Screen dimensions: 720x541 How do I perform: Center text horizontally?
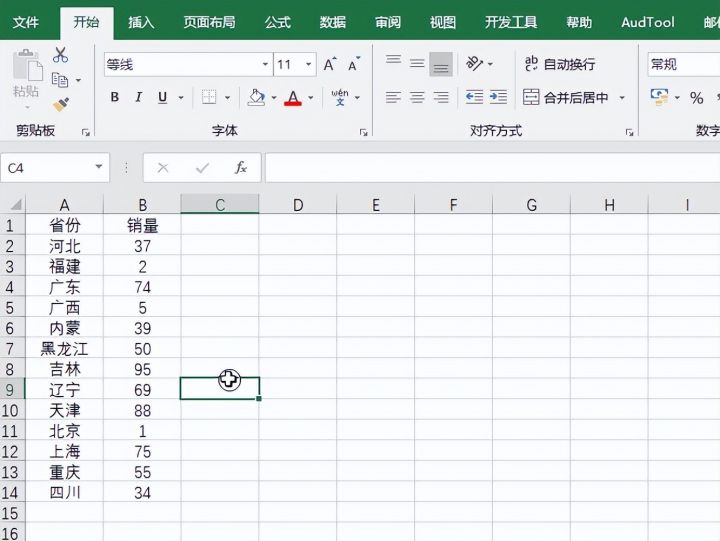point(417,97)
